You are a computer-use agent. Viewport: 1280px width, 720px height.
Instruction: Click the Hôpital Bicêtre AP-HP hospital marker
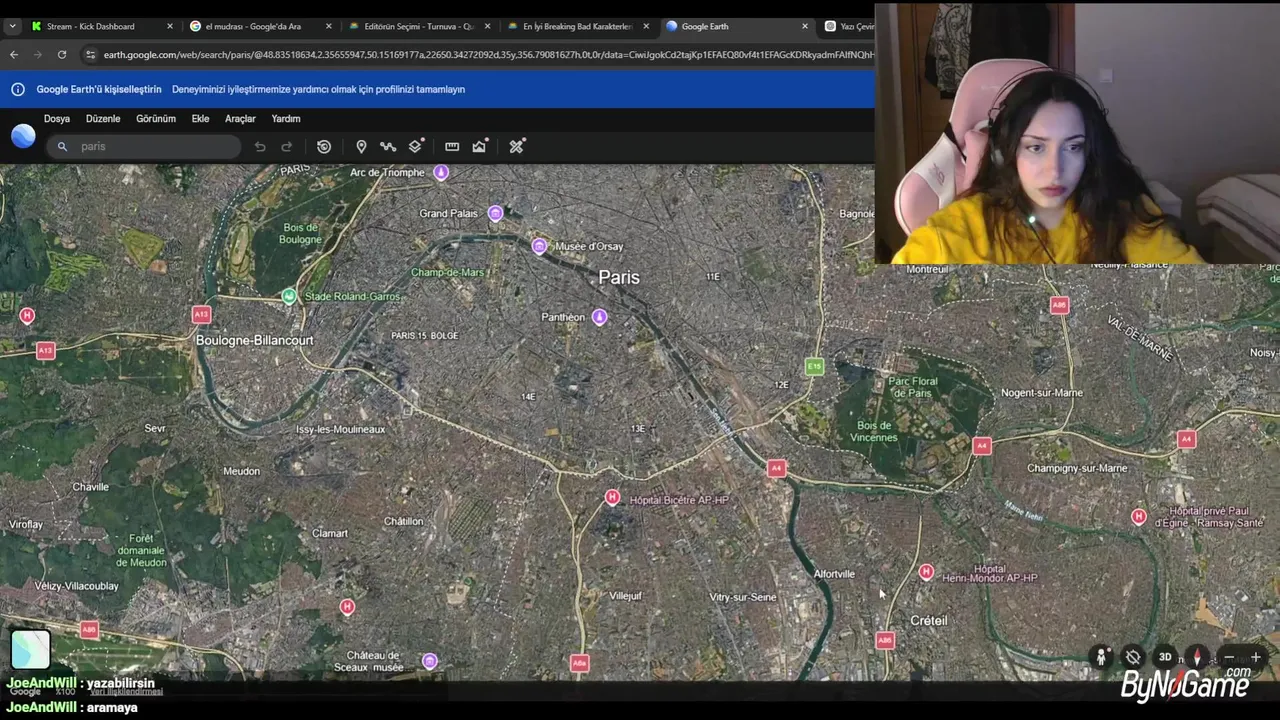tap(612, 497)
